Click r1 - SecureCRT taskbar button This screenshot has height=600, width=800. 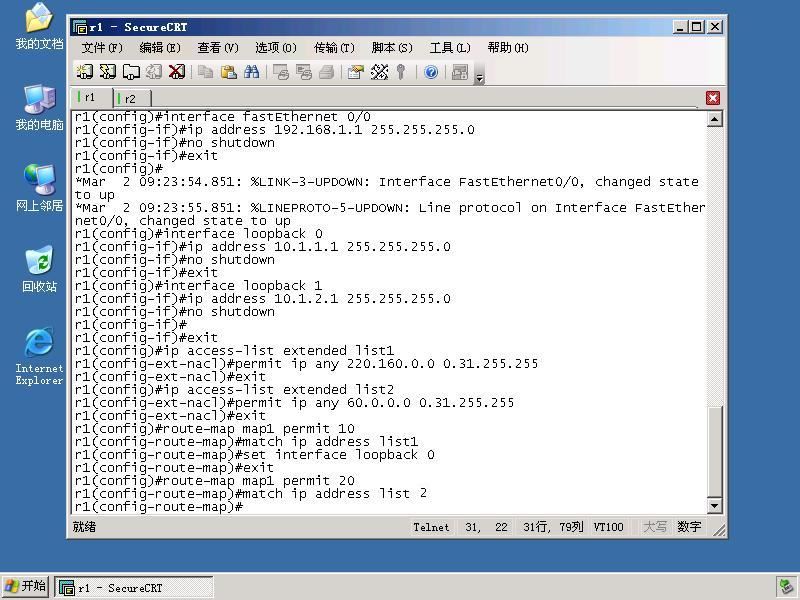pyautogui.click(x=134, y=588)
